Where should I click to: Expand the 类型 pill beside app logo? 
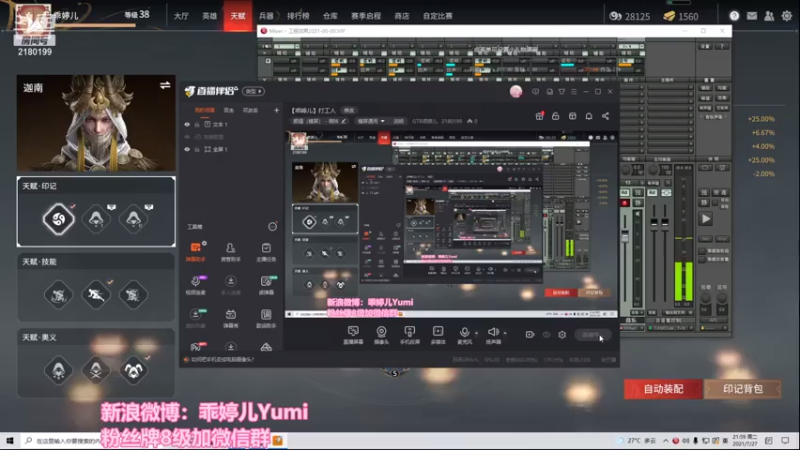point(254,91)
